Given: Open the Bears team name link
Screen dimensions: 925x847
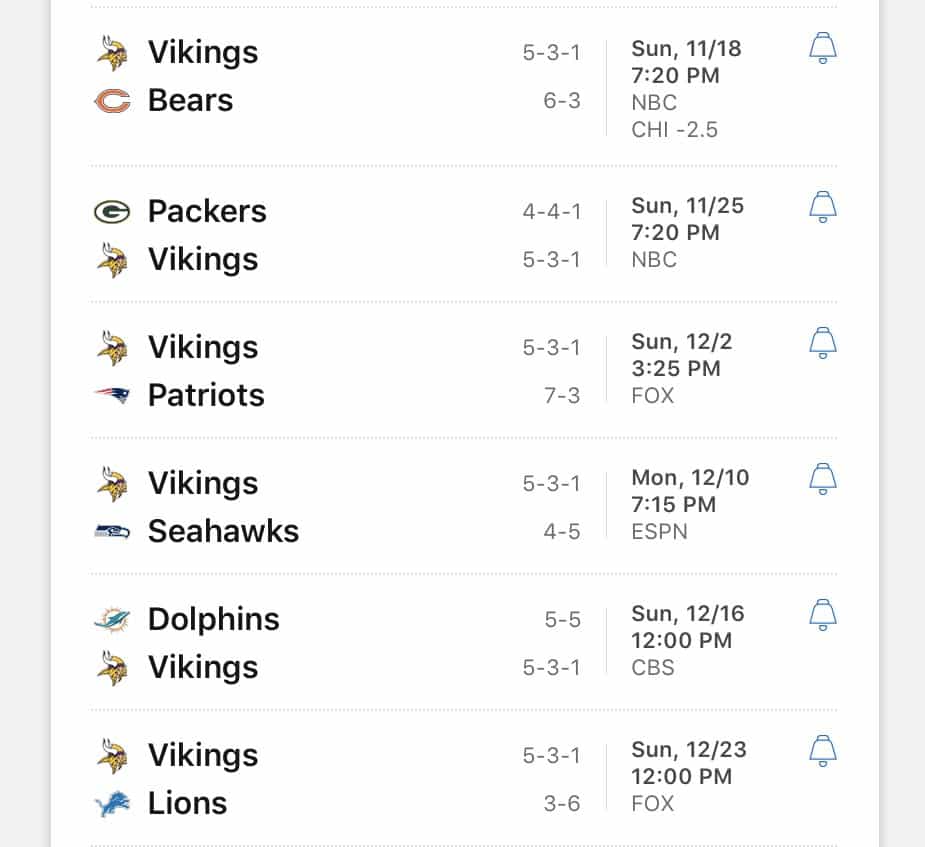Looking at the screenshot, I should click(x=191, y=100).
